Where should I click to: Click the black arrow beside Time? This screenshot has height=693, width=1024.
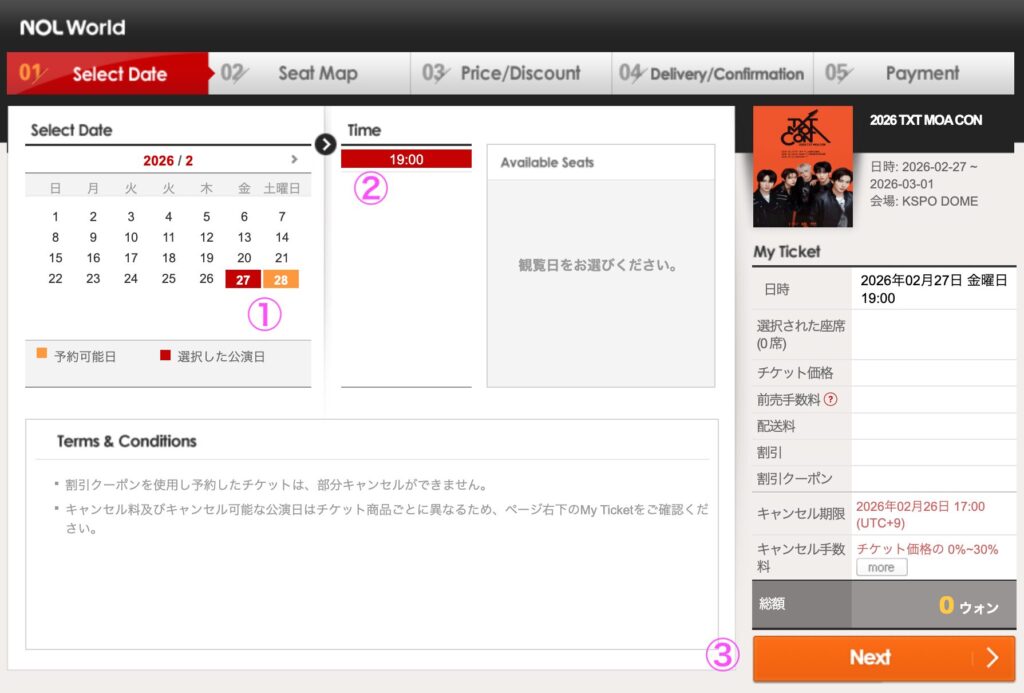pos(325,144)
